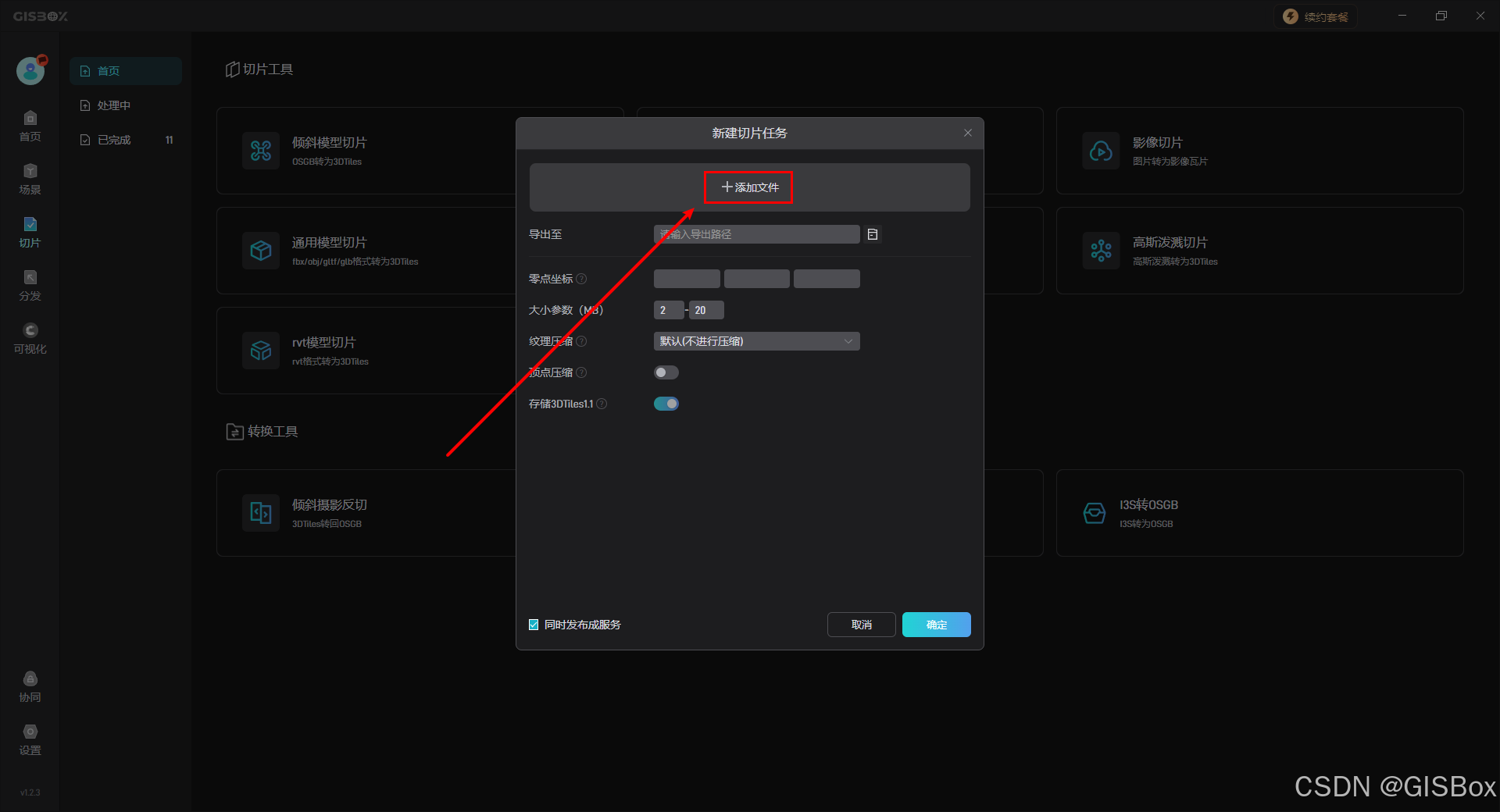Open the I3S转OSGB card
Image resolution: width=1500 pixels, height=812 pixels.
[1259, 513]
